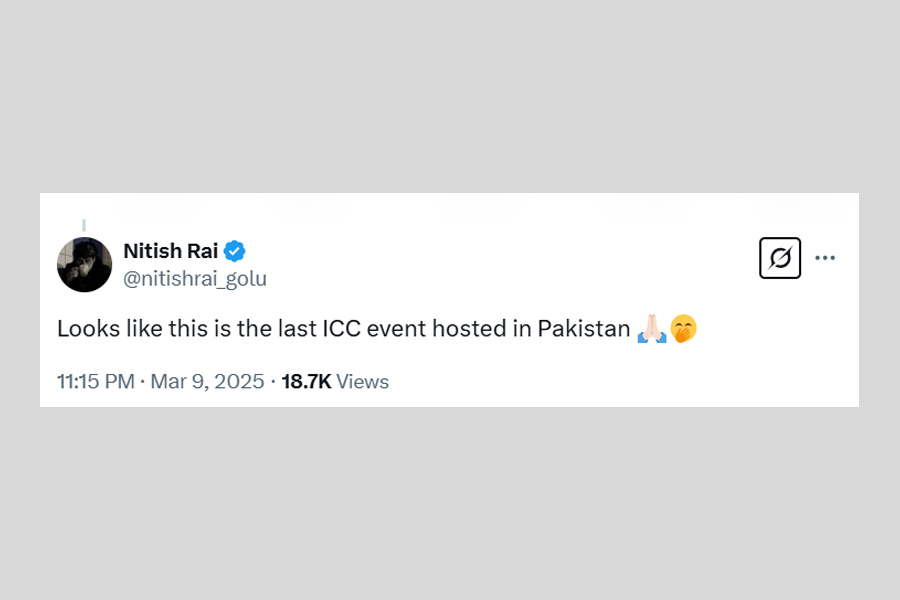Click the thread connector line above avatar
Viewport: 900px width, 600px height.
(x=84, y=225)
